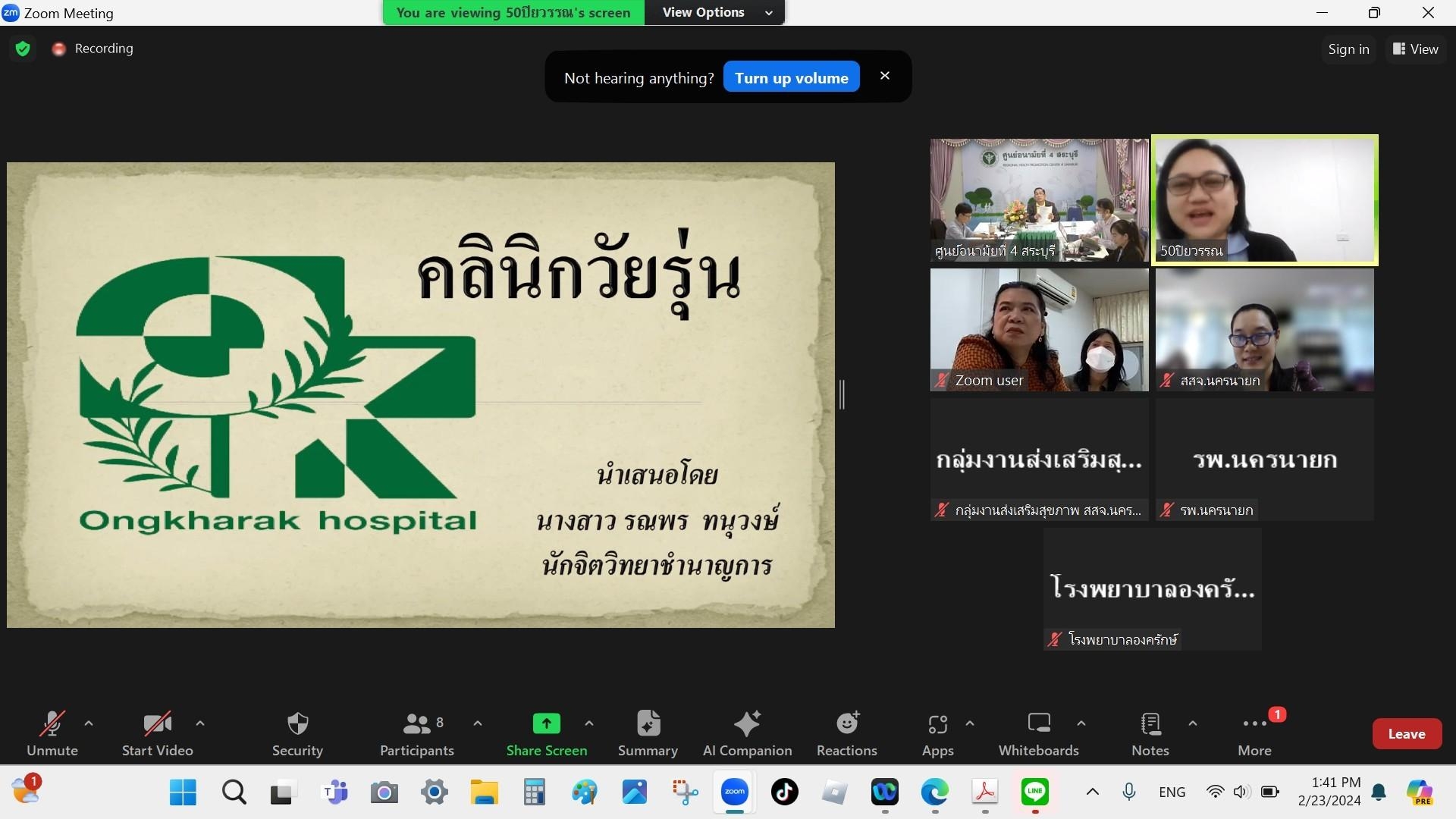Click the Unmute microphone icon

52,724
